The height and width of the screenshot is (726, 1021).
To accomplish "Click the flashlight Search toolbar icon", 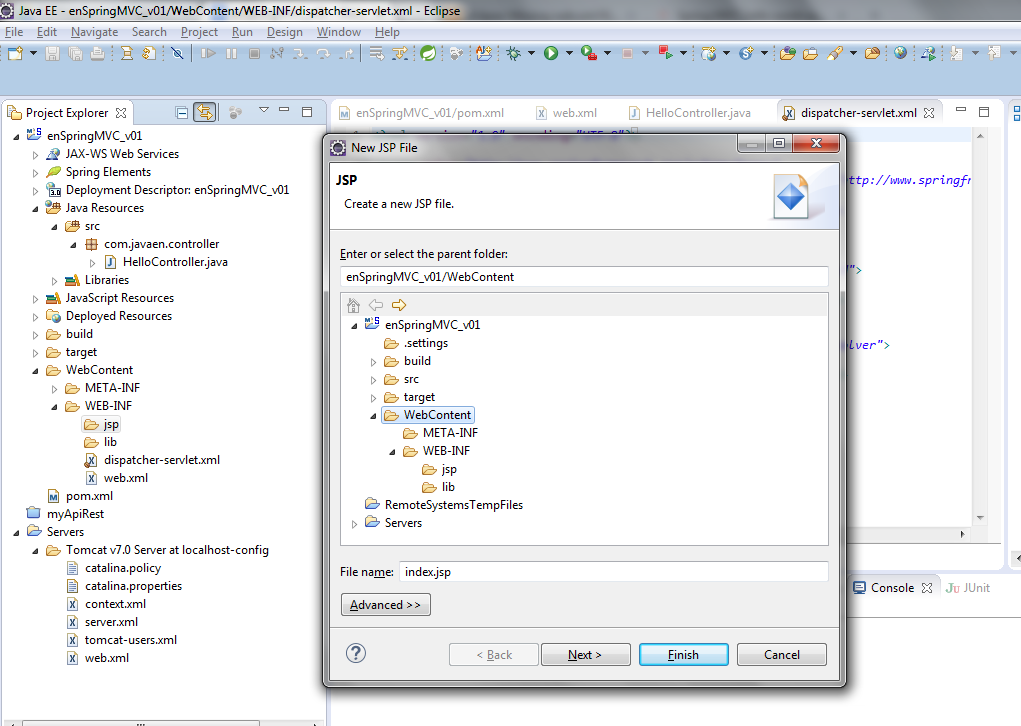I will pyautogui.click(x=835, y=53).
